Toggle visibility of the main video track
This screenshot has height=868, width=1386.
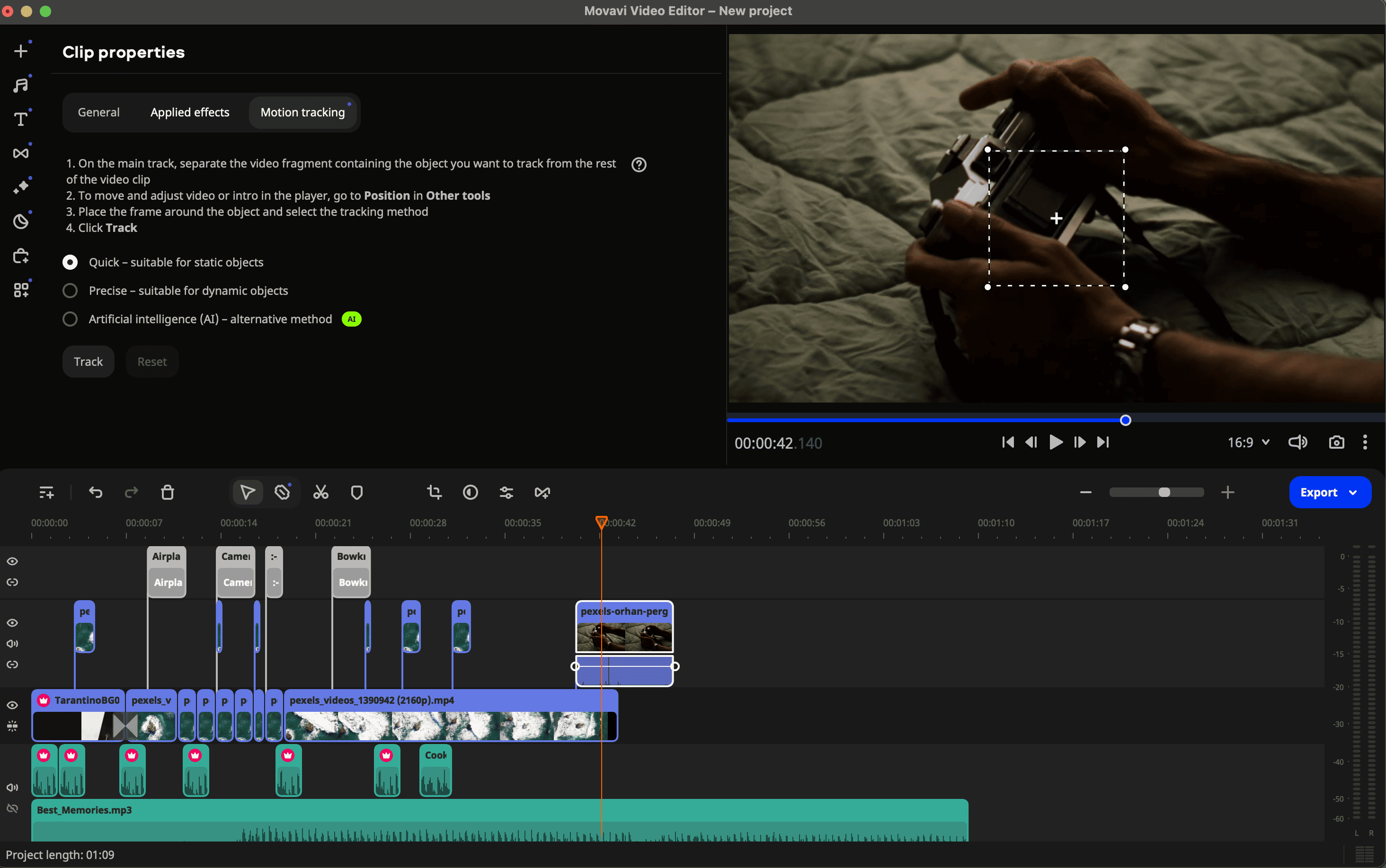(x=12, y=706)
